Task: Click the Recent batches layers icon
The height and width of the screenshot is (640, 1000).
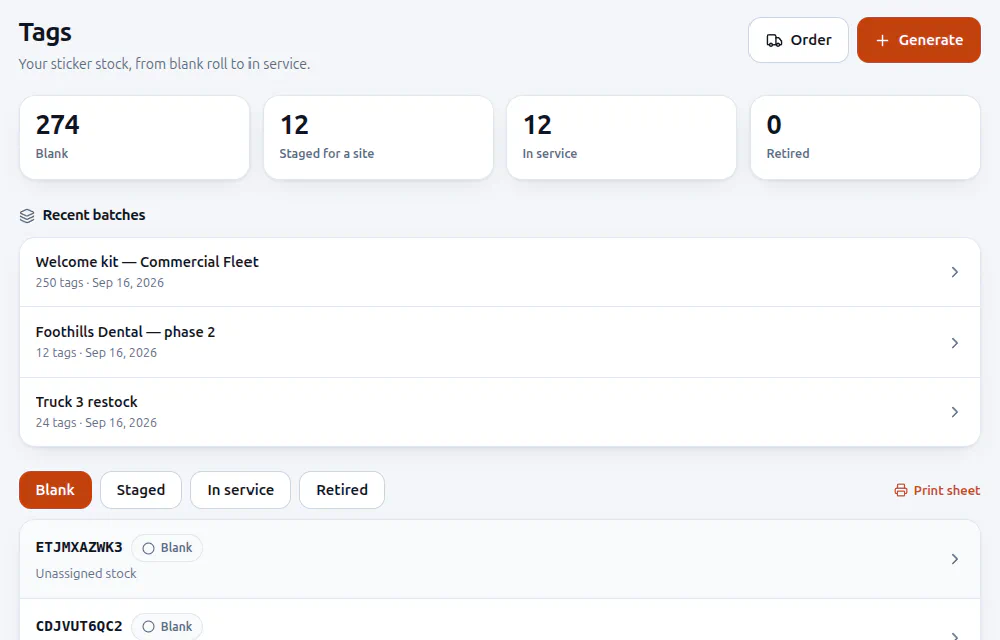Action: point(27,216)
